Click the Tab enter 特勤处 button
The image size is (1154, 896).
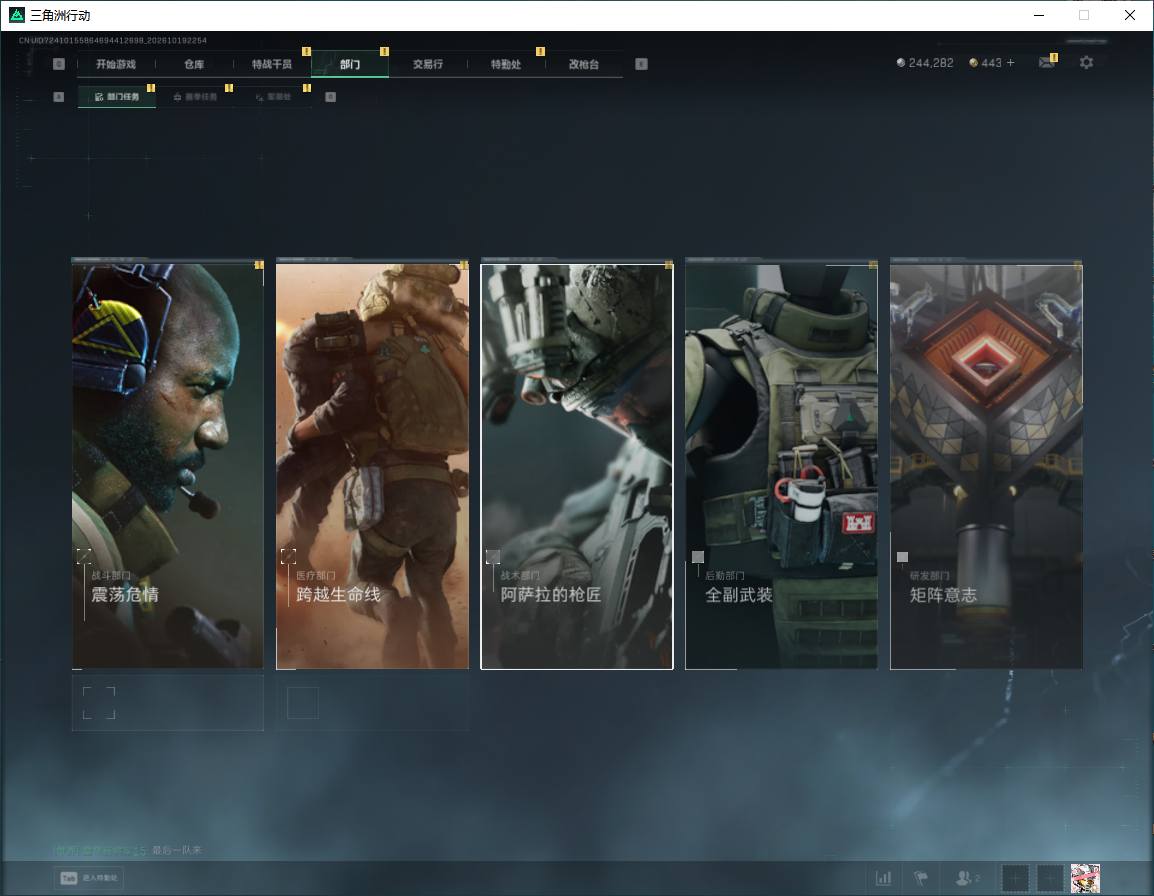coord(89,878)
